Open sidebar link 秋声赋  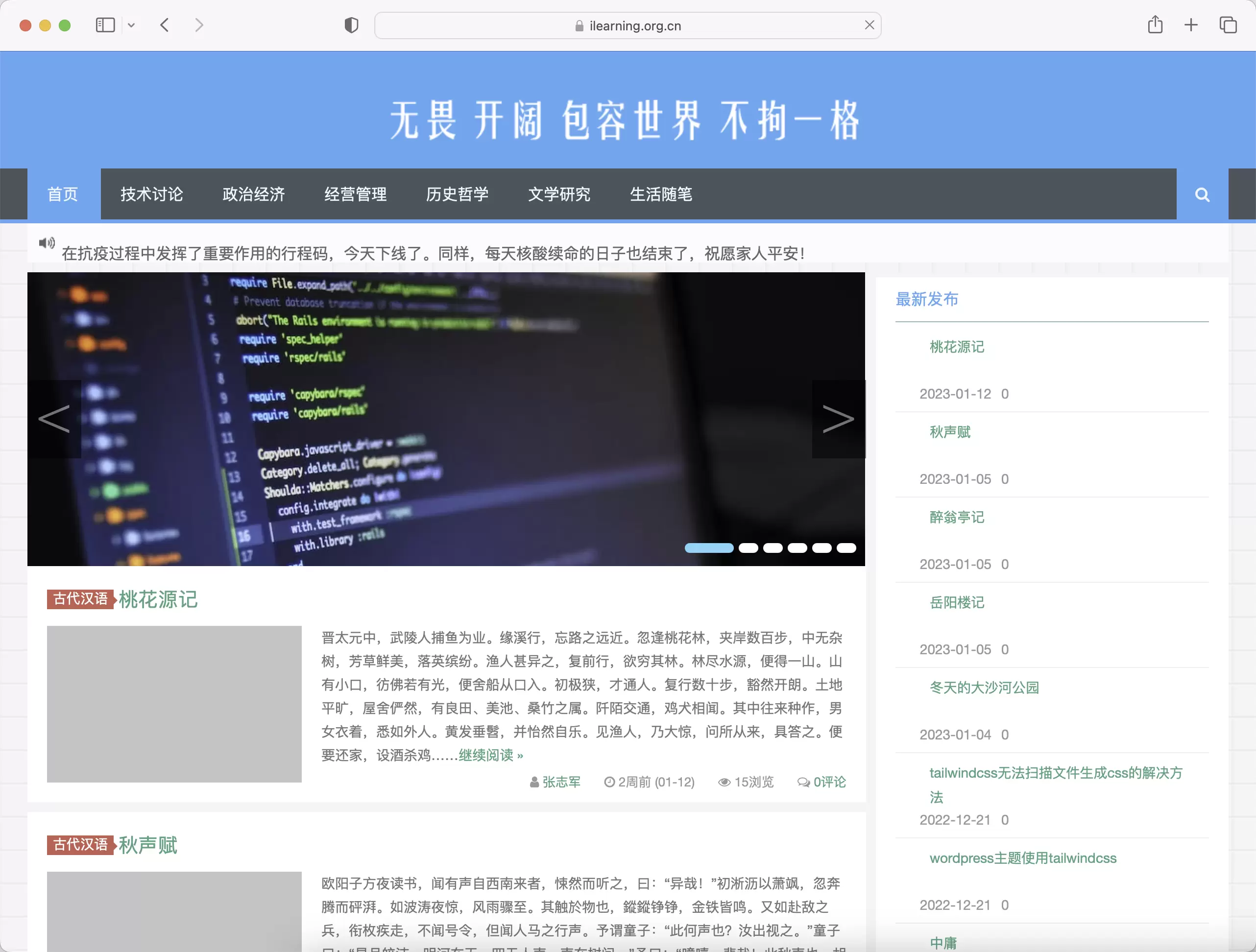pyautogui.click(x=950, y=432)
